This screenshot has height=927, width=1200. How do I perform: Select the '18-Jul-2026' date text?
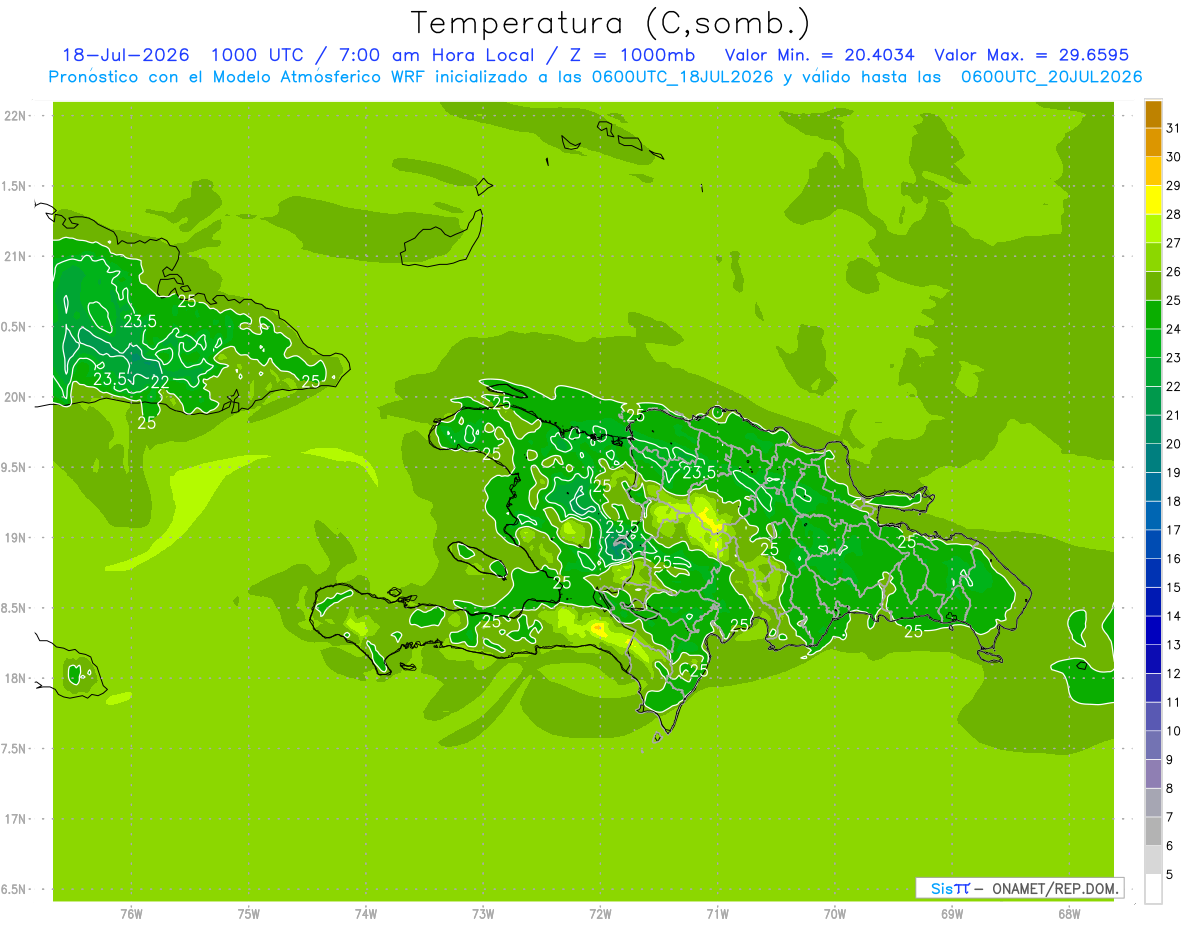[x=125, y=55]
